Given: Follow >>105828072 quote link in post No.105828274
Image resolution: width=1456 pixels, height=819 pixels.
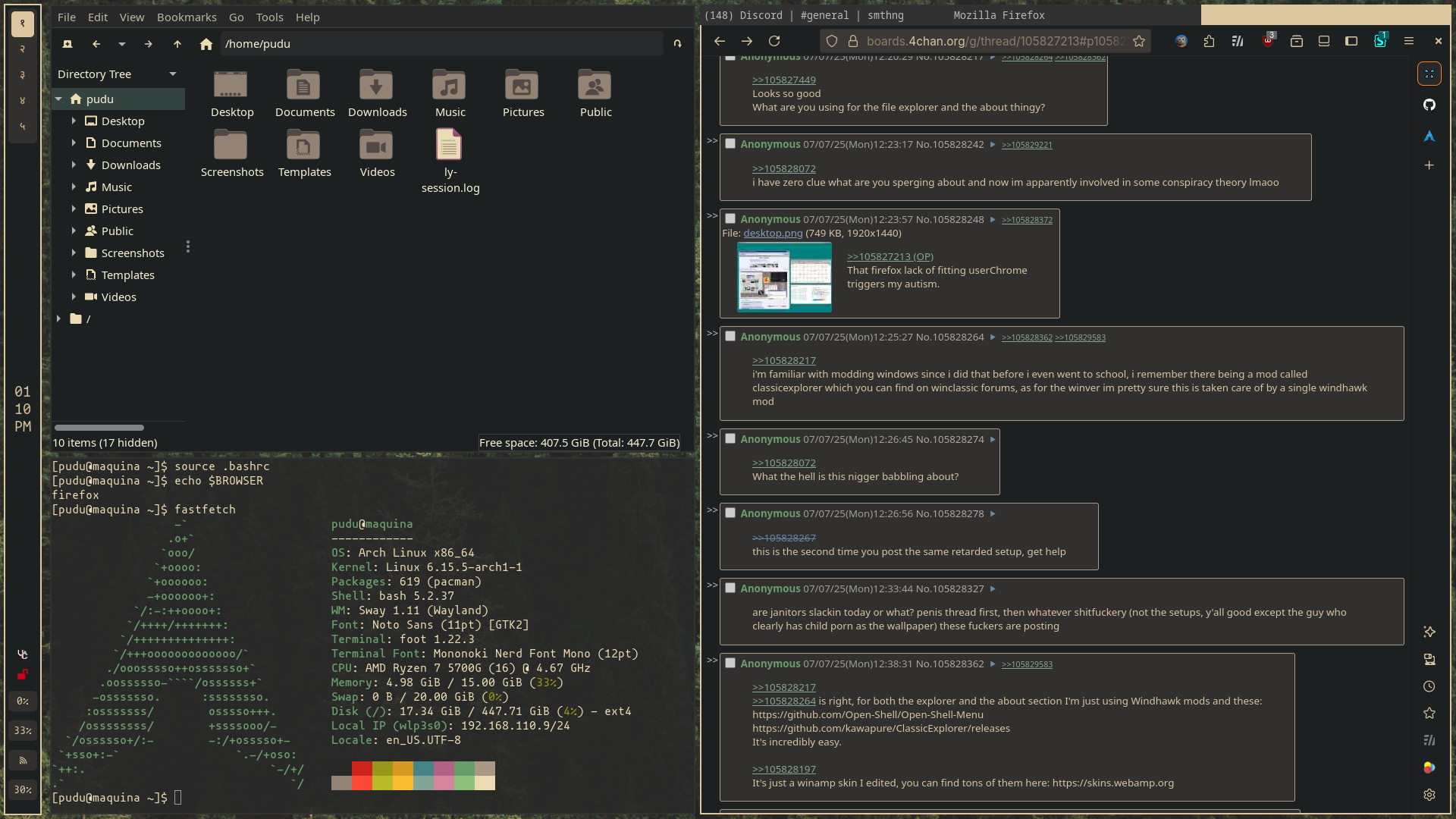Looking at the screenshot, I should 784,463.
